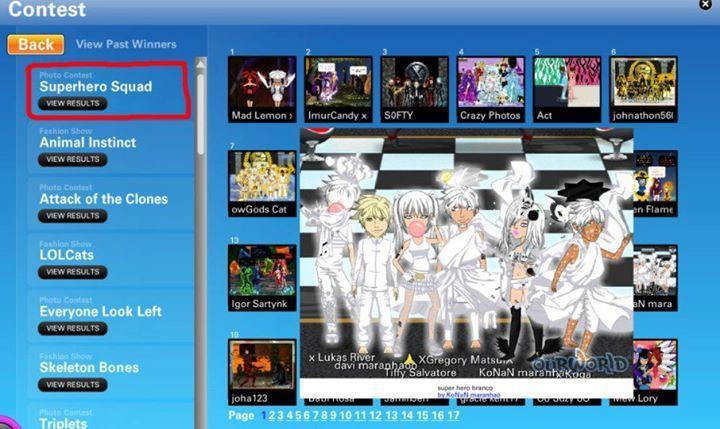Click the current page number 1
The height and width of the screenshot is (429, 720).
[264, 416]
